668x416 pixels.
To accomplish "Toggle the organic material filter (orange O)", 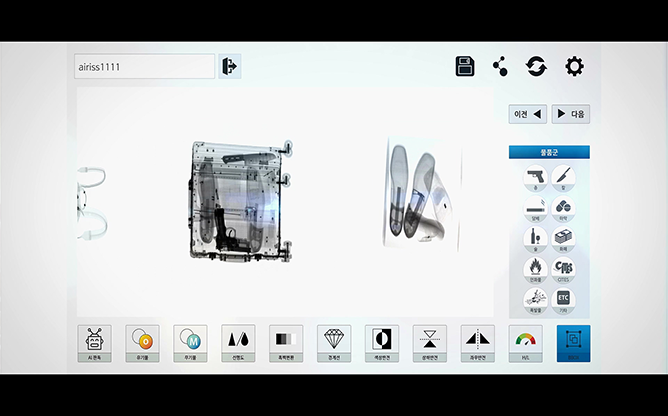I will [142, 344].
